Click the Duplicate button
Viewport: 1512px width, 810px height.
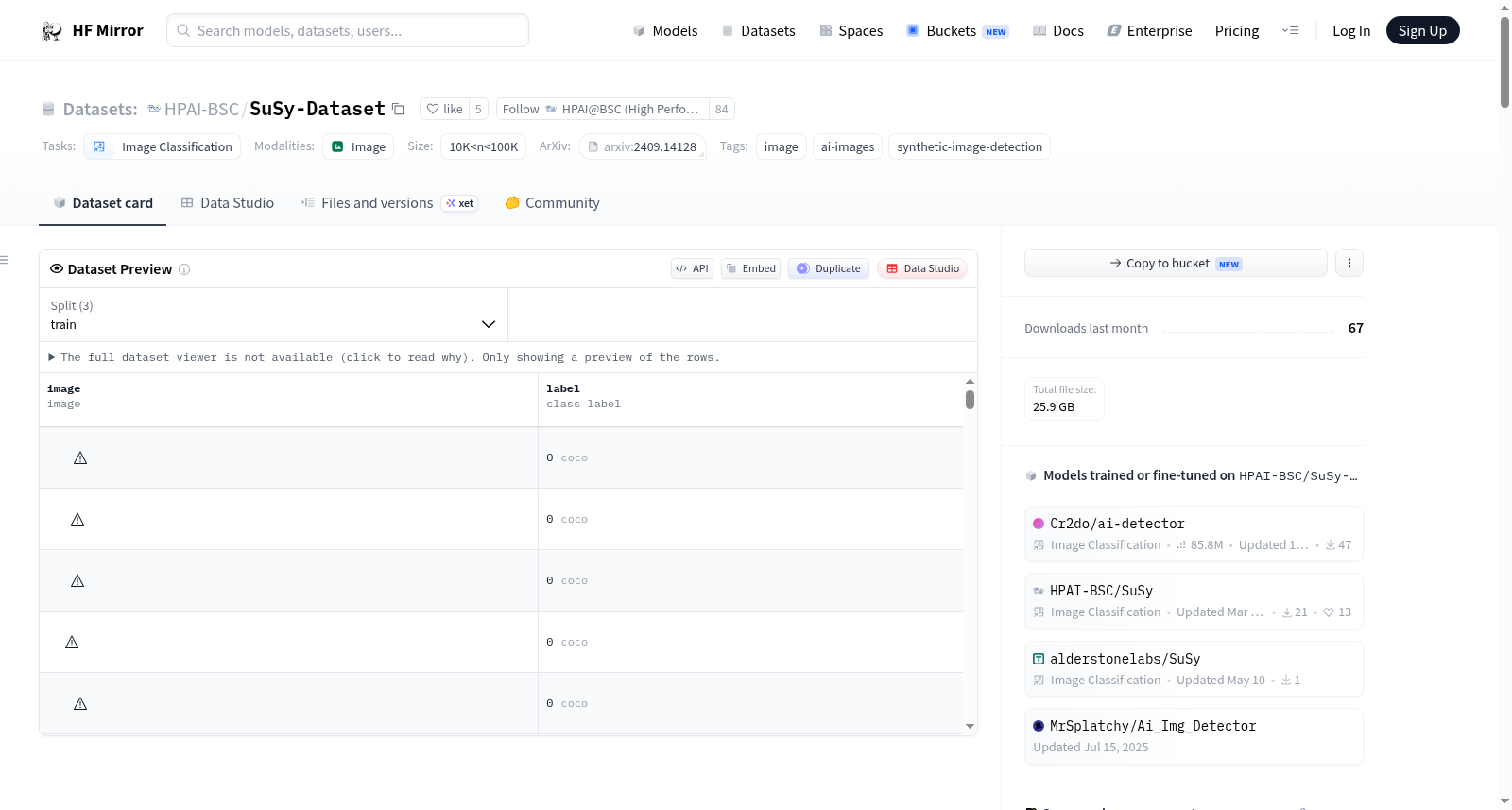click(829, 269)
